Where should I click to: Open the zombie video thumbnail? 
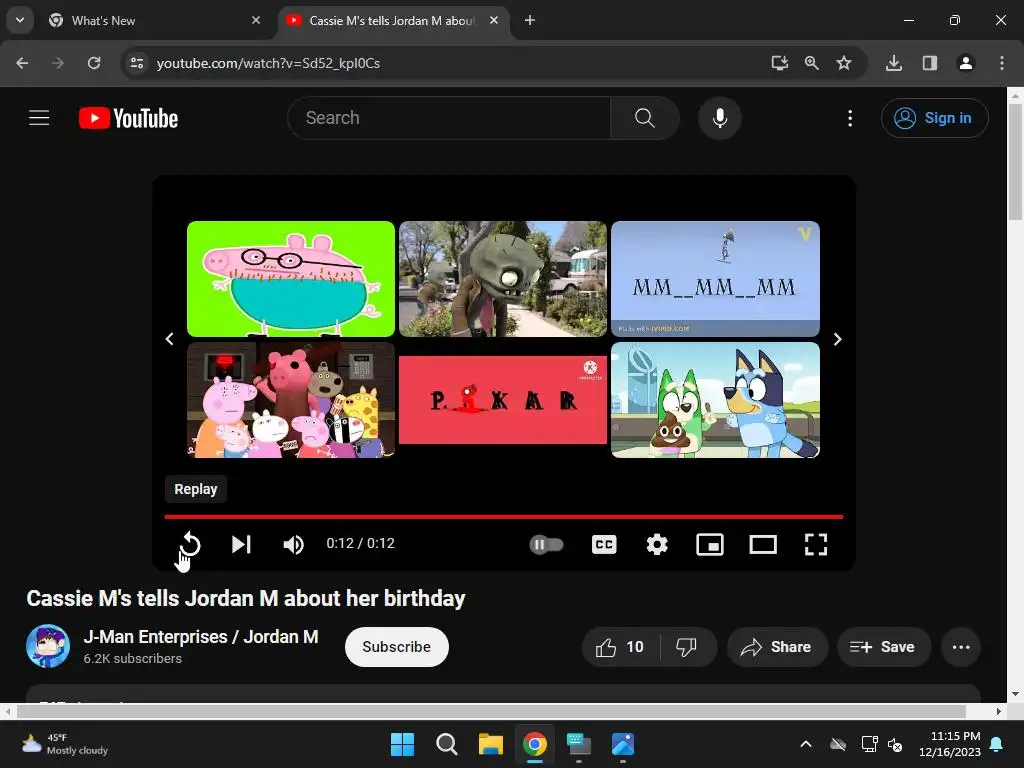click(x=503, y=279)
